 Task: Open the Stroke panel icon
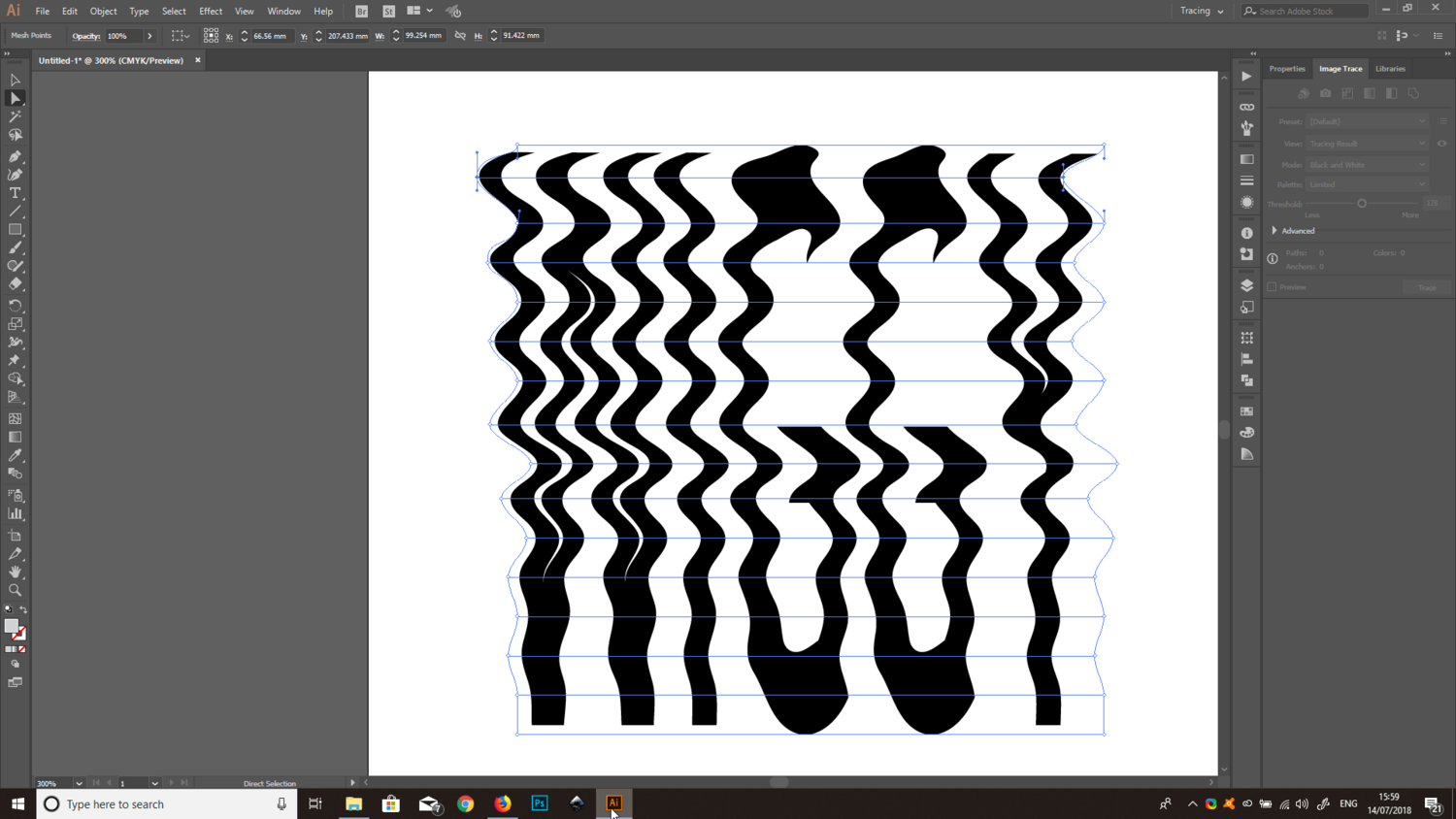point(1247,180)
